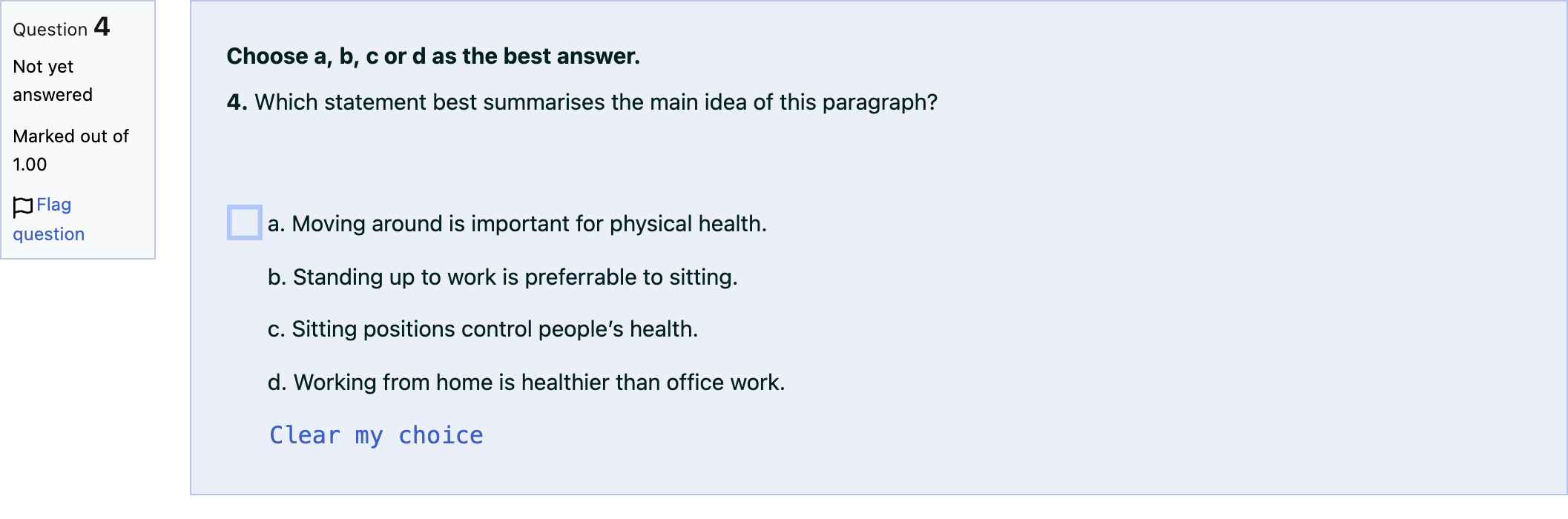This screenshot has height=519, width=1568.
Task: Click the 'Choose a, b, c or d' instruction
Action: pos(433,56)
